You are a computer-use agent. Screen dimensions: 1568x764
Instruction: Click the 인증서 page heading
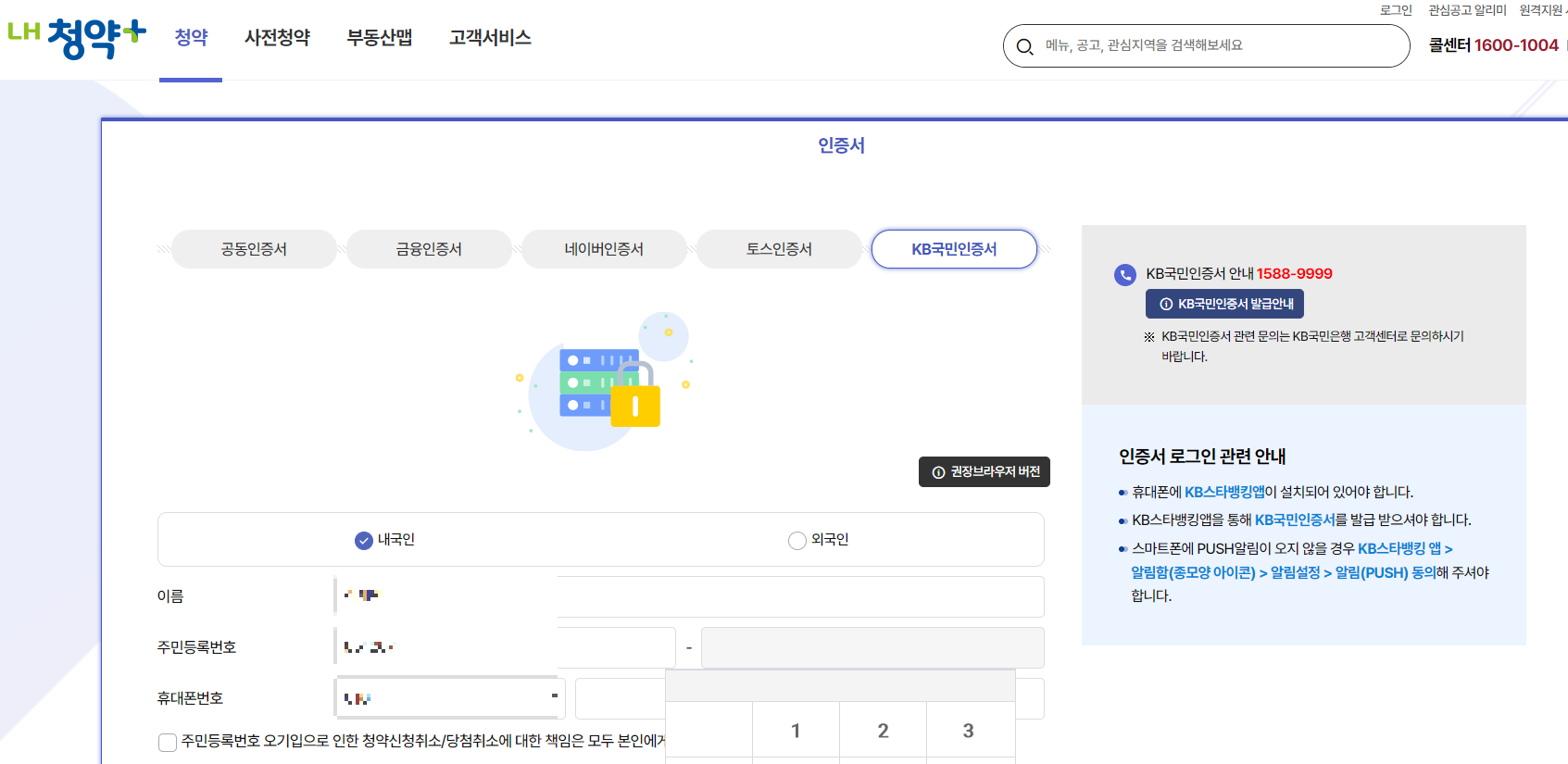point(841,145)
